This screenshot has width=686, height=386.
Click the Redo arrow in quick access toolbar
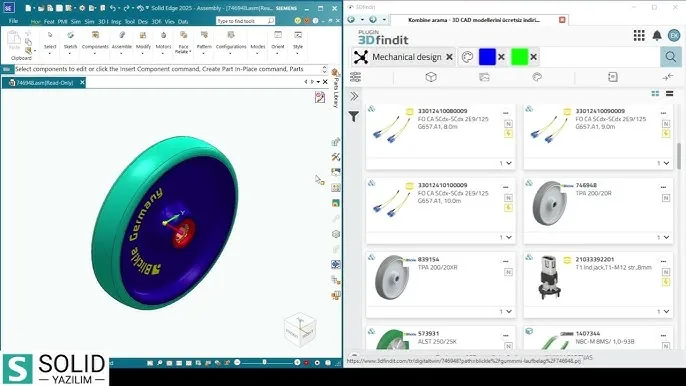(x=126, y=8)
